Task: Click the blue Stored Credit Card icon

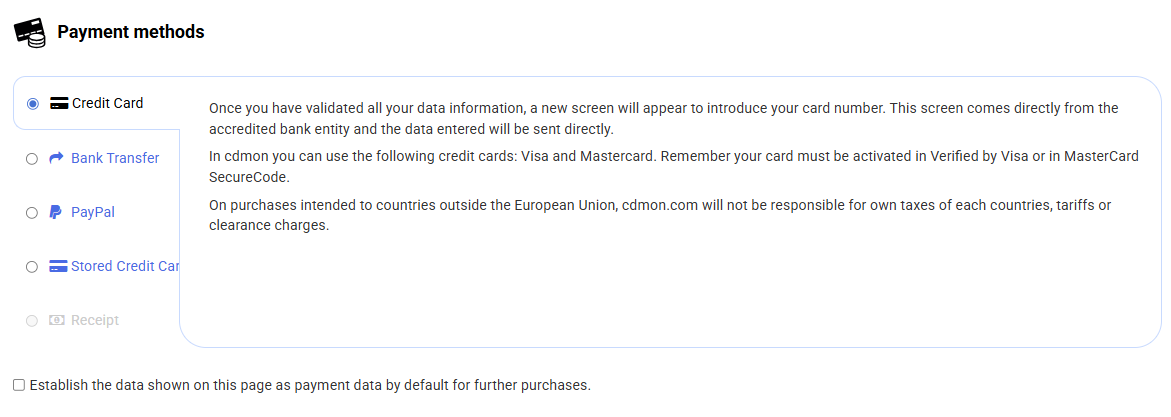Action: click(x=58, y=266)
